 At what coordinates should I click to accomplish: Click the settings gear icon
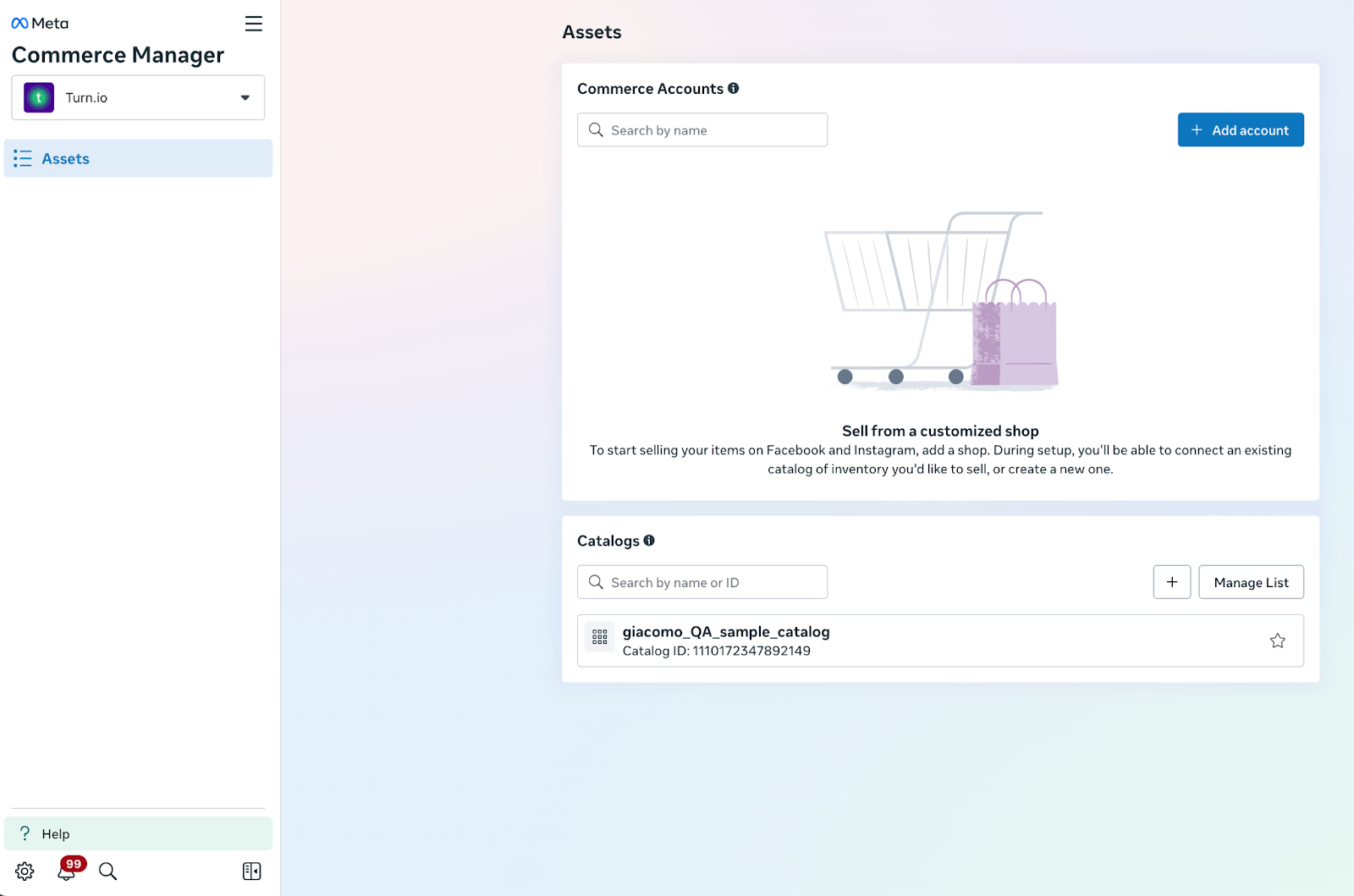click(x=25, y=871)
